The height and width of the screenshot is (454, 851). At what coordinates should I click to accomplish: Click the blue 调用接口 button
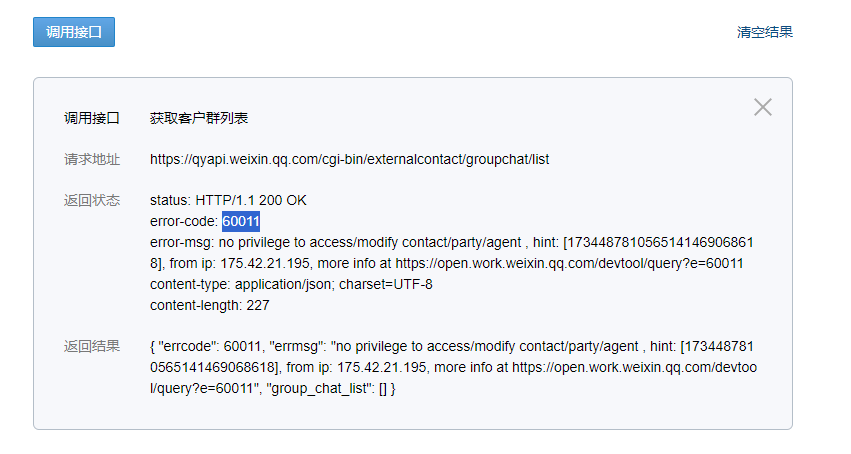click(x=74, y=32)
